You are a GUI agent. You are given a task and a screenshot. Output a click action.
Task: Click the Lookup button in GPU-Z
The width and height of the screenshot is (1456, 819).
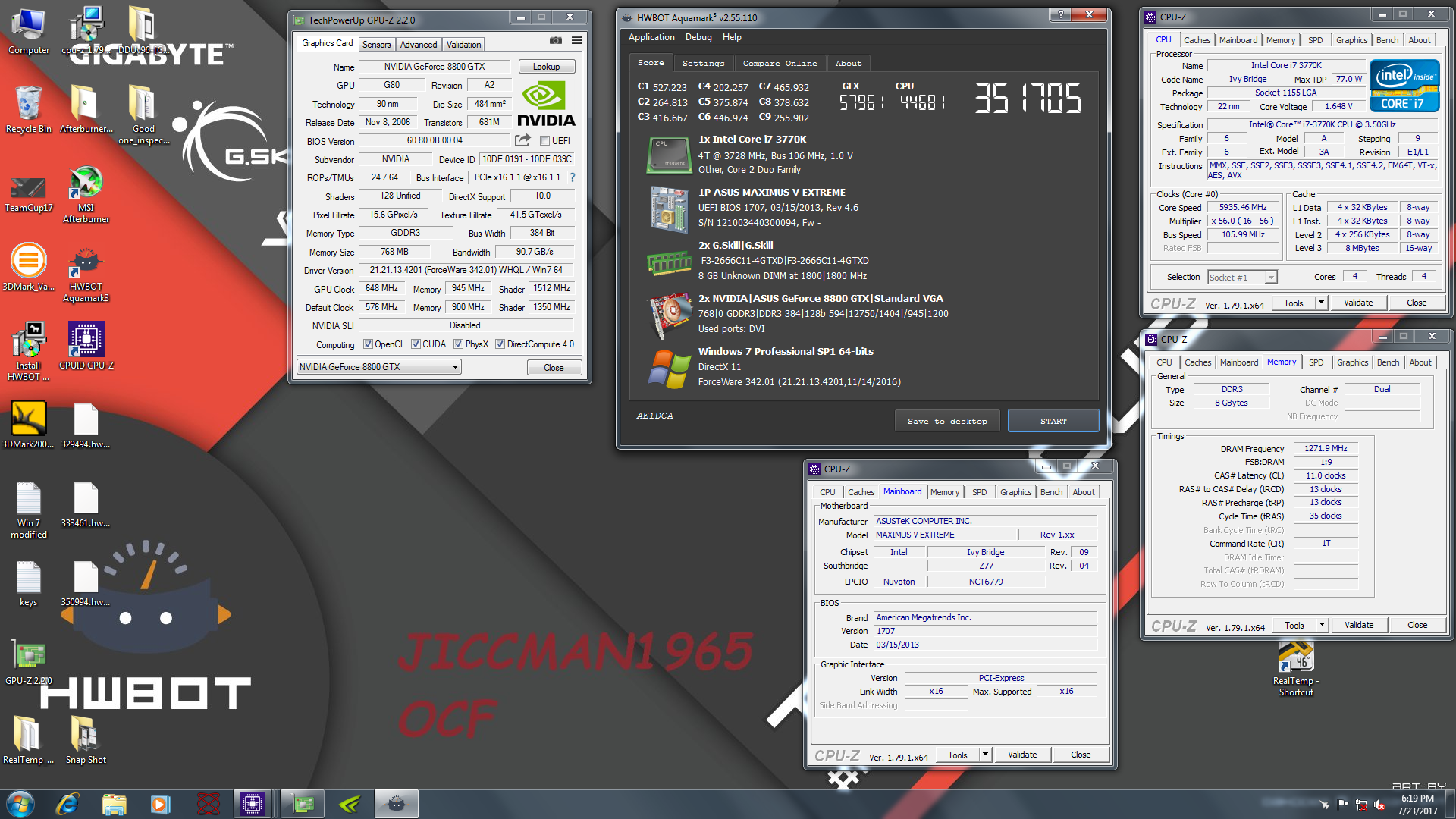coord(546,67)
